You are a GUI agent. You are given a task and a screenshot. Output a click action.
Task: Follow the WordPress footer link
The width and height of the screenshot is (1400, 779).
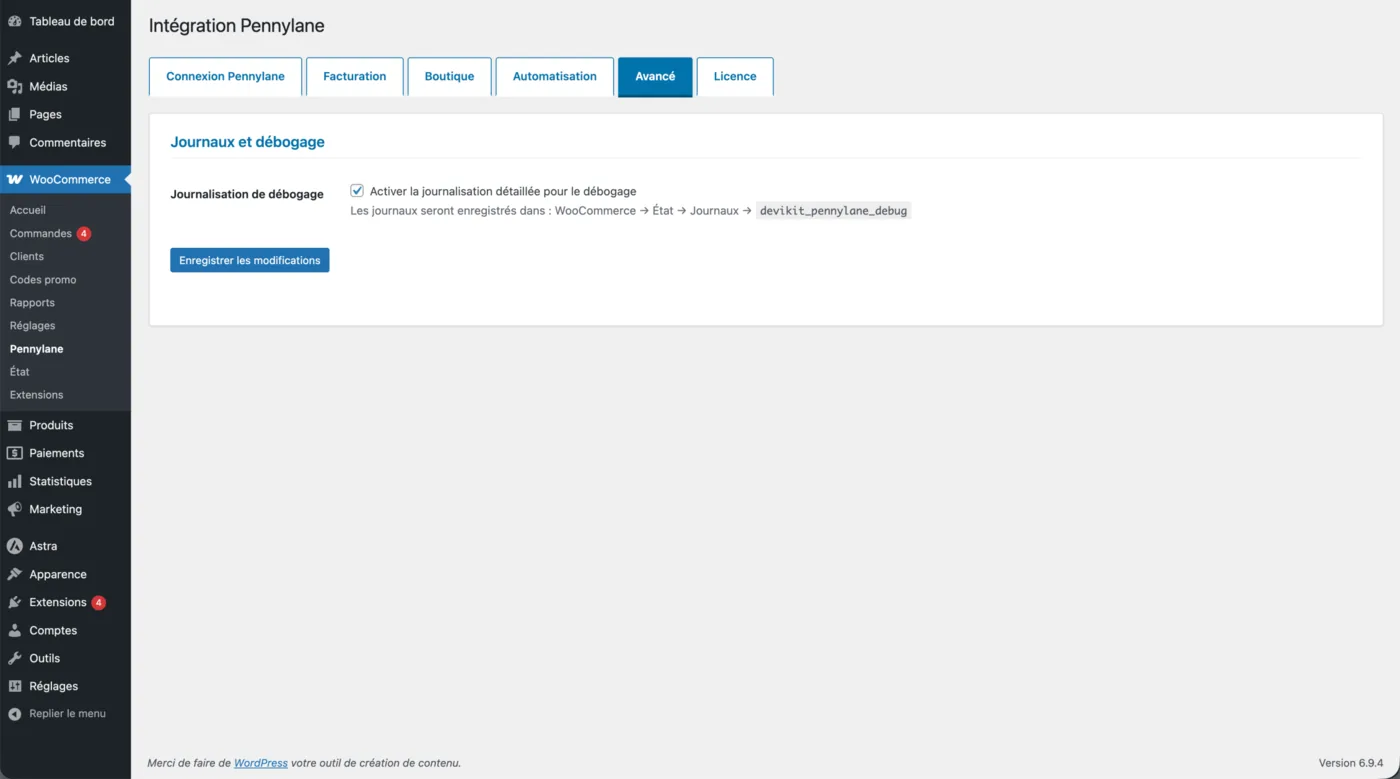(261, 763)
